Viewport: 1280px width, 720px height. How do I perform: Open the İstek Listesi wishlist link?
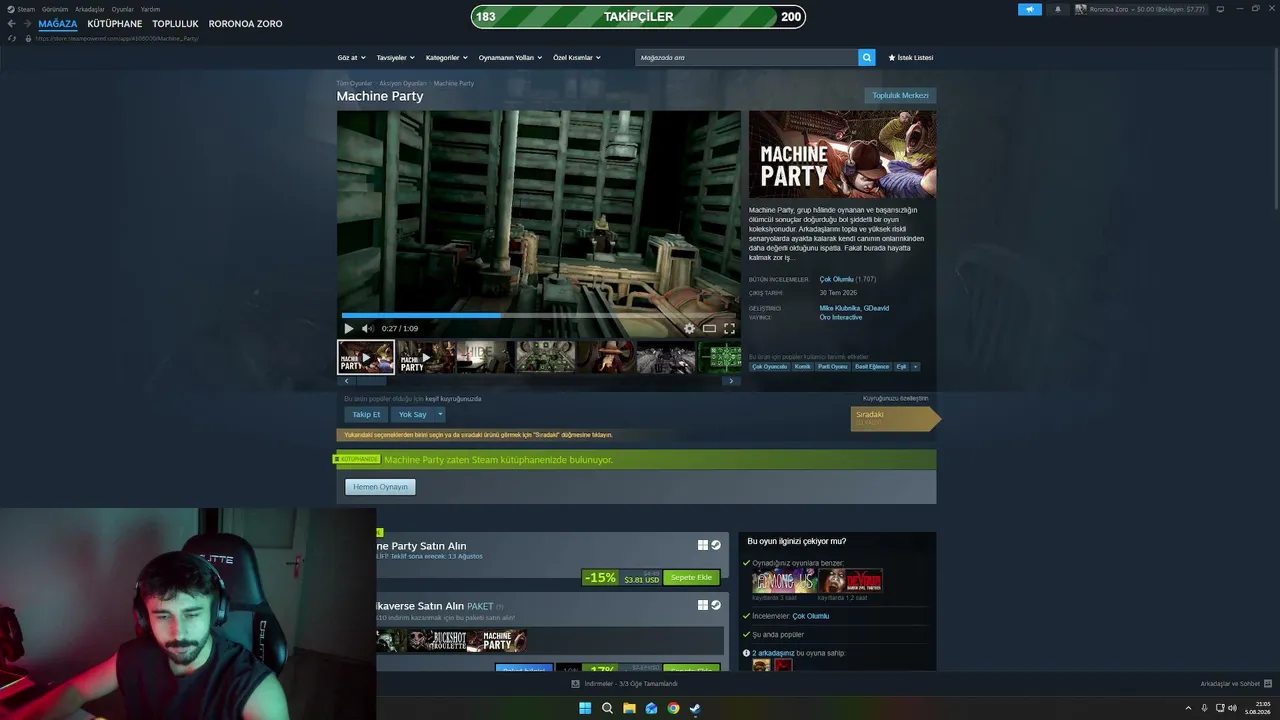[x=911, y=58]
